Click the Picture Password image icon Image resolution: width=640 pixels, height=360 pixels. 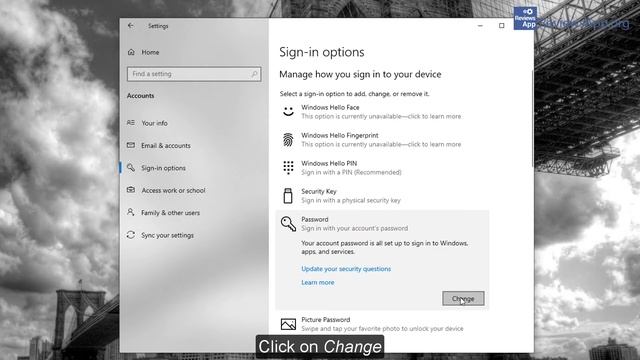coord(288,324)
